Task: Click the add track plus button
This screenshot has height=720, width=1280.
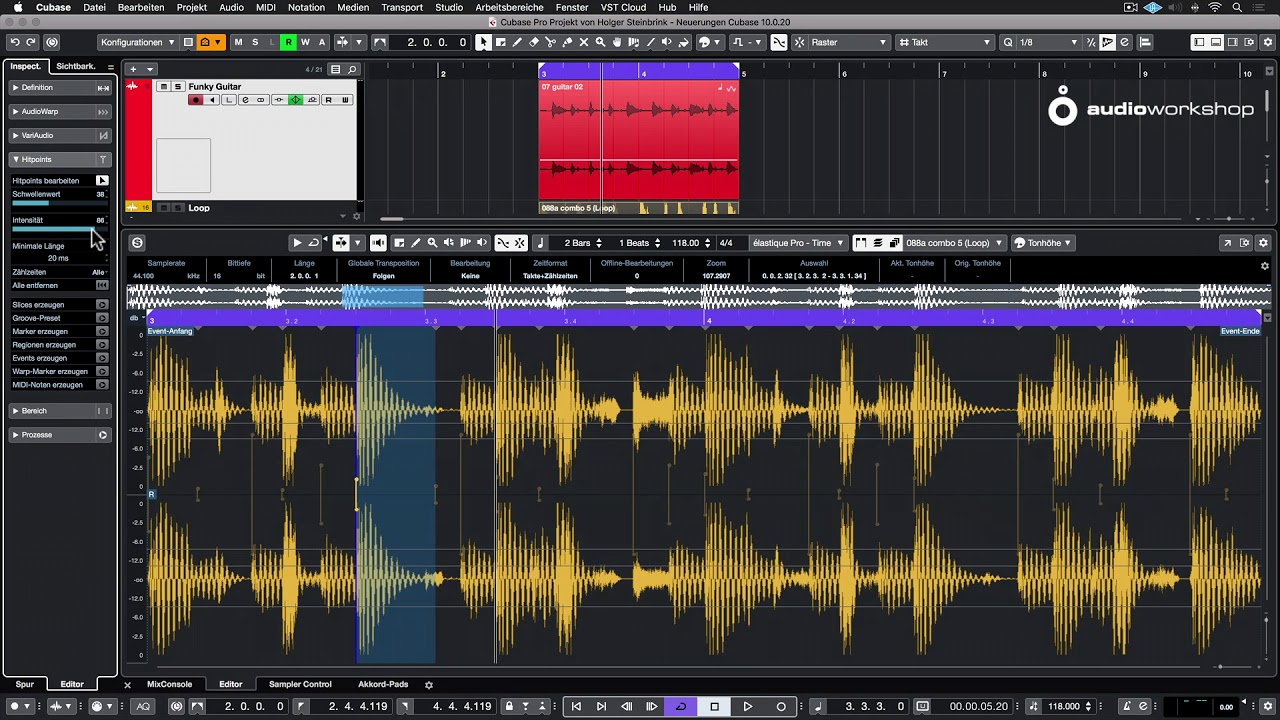Action: coord(133,69)
